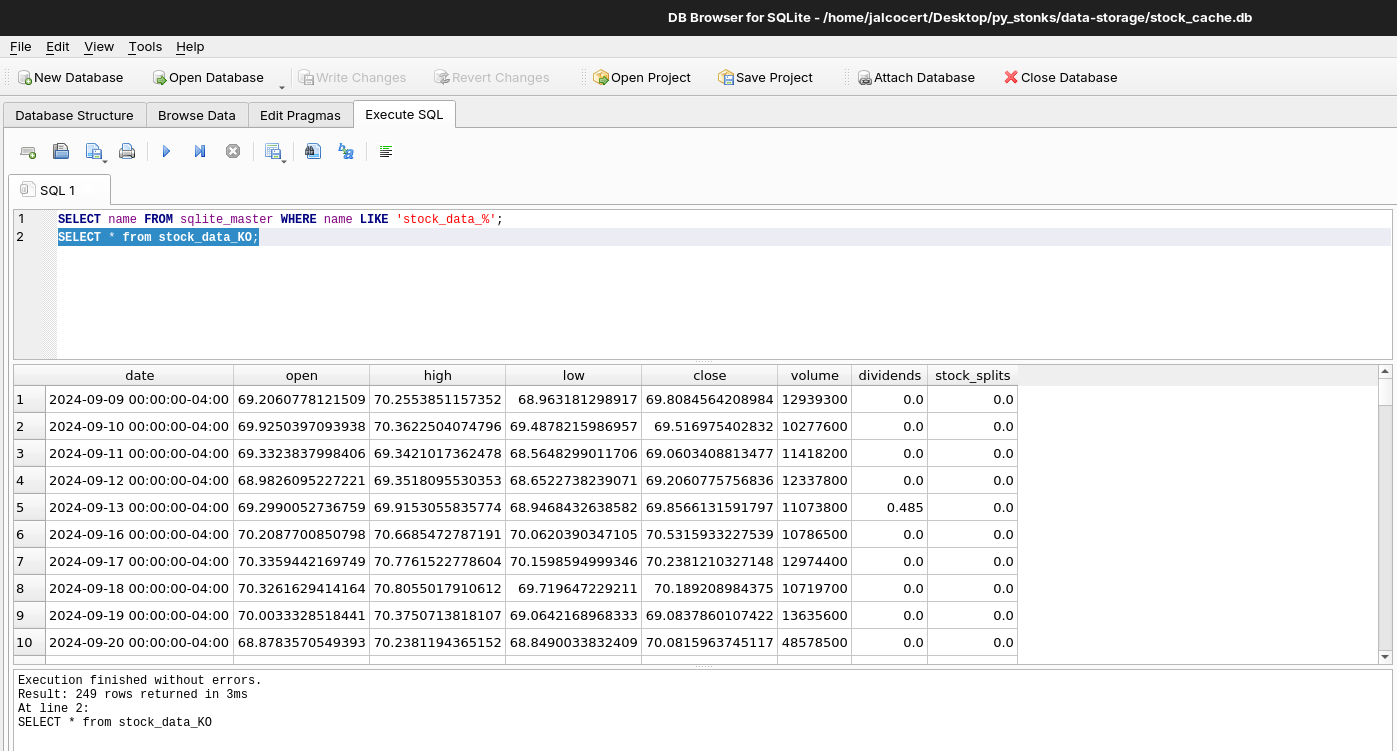Select date cell 2024-09-09 00:00:00-04:00
Viewport: 1397px width, 751px height.
click(x=139, y=399)
